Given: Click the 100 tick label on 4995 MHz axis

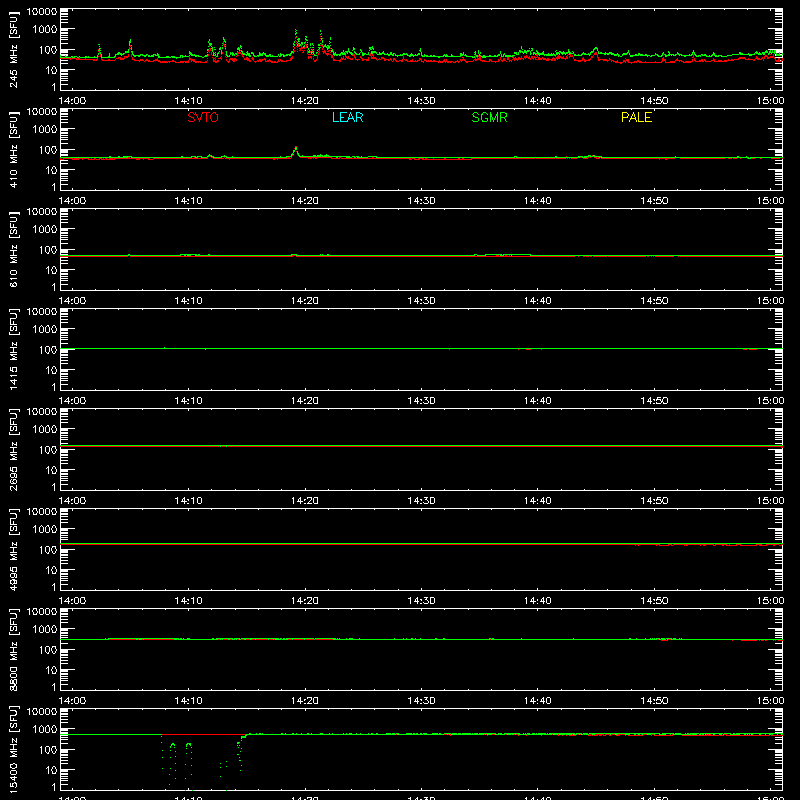Looking at the screenshot, I should coord(48,549).
